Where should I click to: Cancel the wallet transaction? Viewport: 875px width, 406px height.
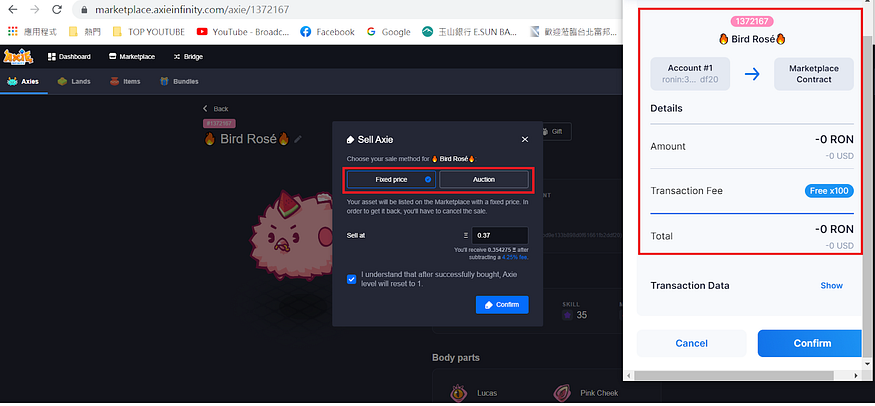tap(691, 344)
